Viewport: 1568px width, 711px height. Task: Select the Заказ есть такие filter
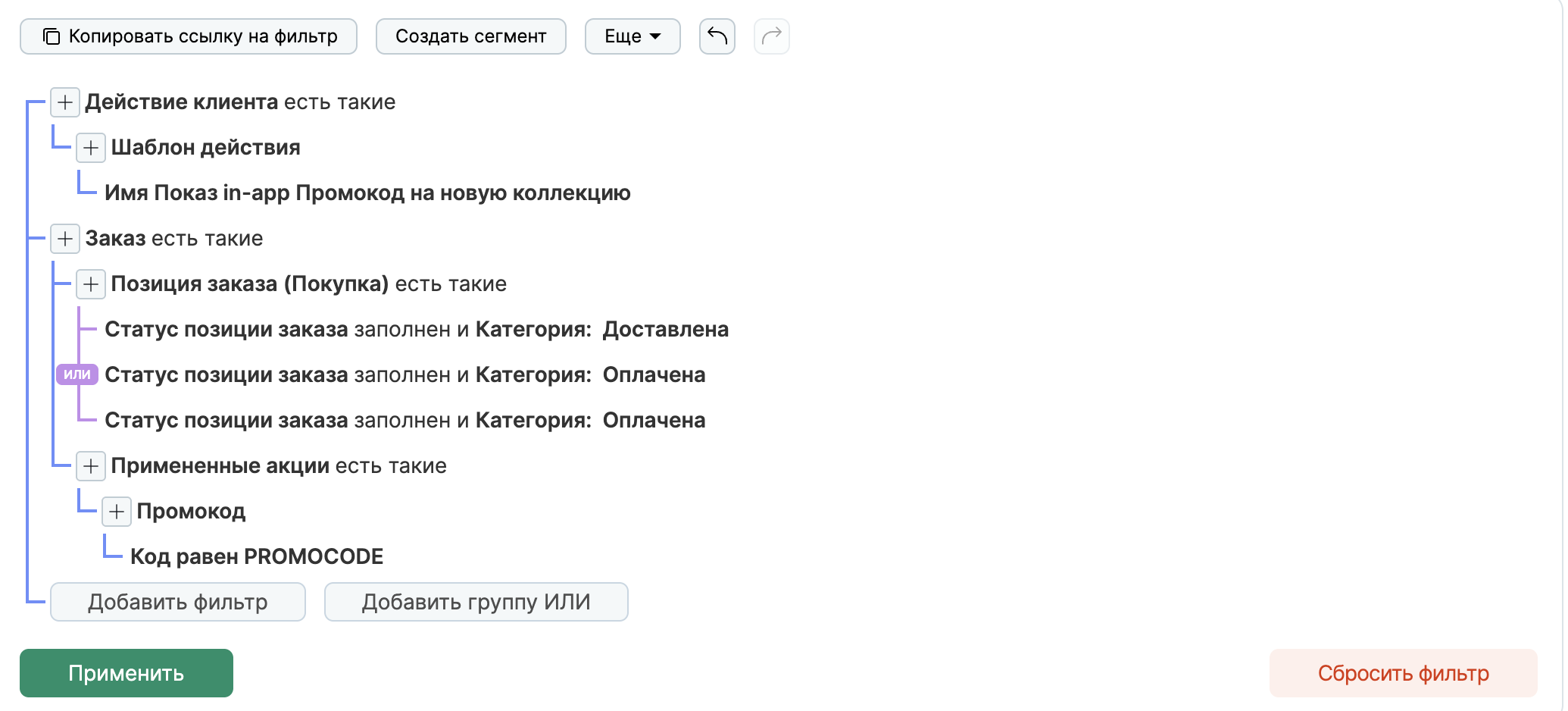tap(174, 239)
